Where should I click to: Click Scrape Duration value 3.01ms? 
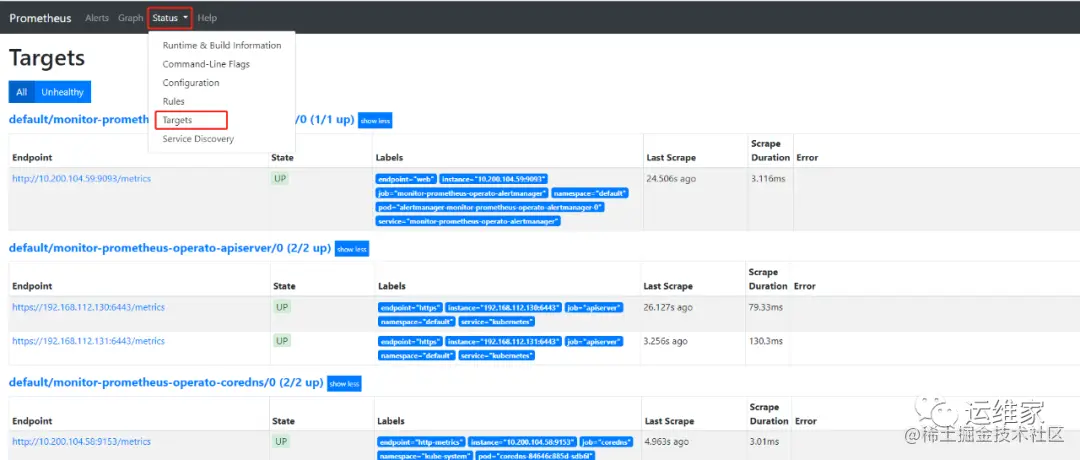click(765, 441)
